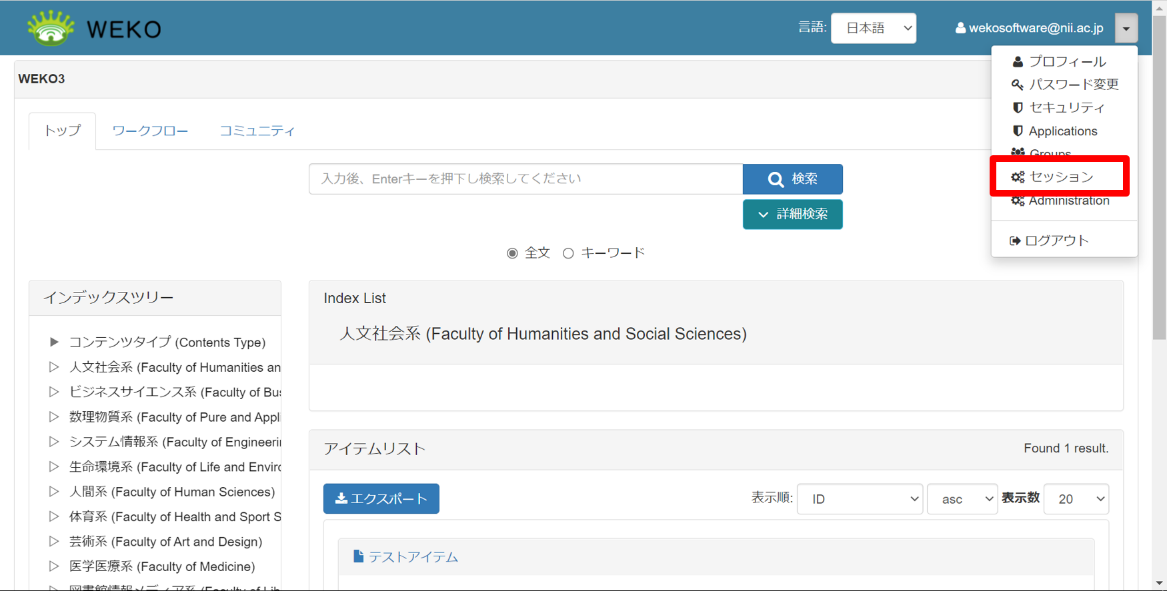Click the document icon beside テストアイテム
1167x591 pixels.
[359, 556]
